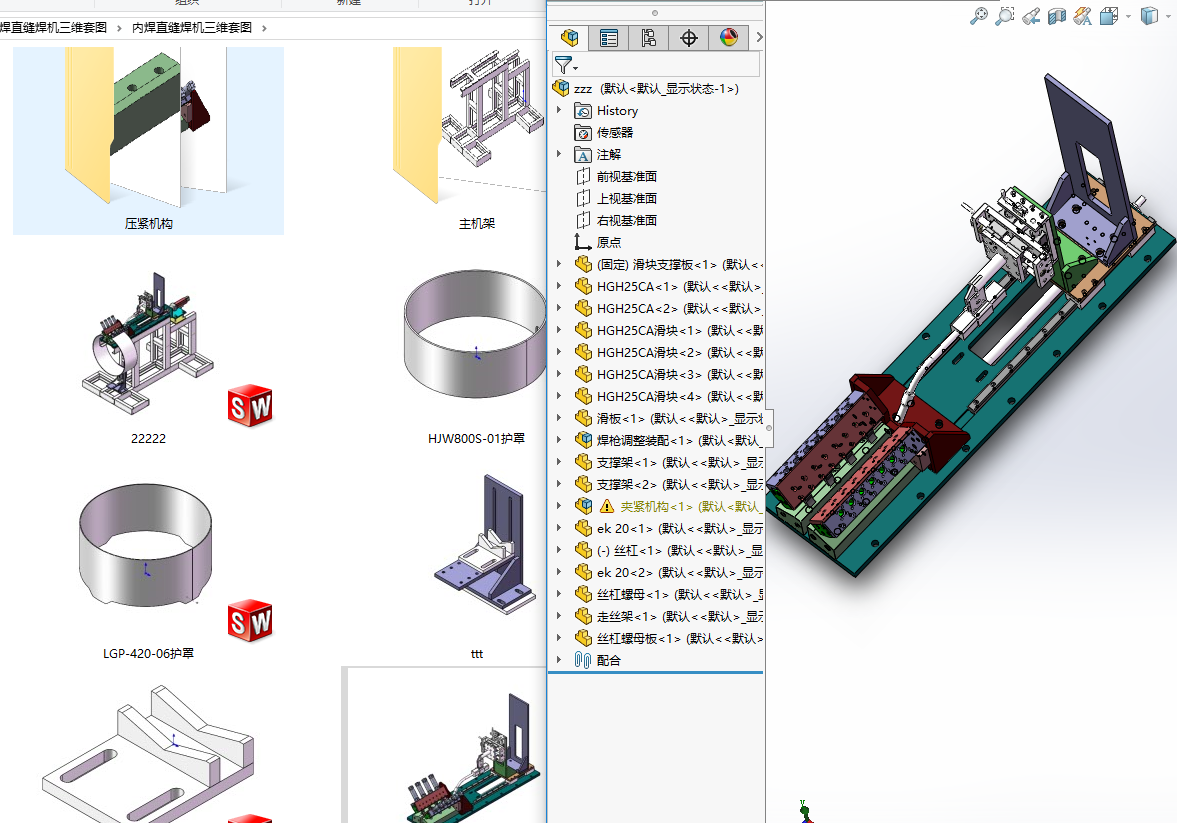
Task: Open the DisplayManager color sphere tab
Action: click(x=728, y=38)
